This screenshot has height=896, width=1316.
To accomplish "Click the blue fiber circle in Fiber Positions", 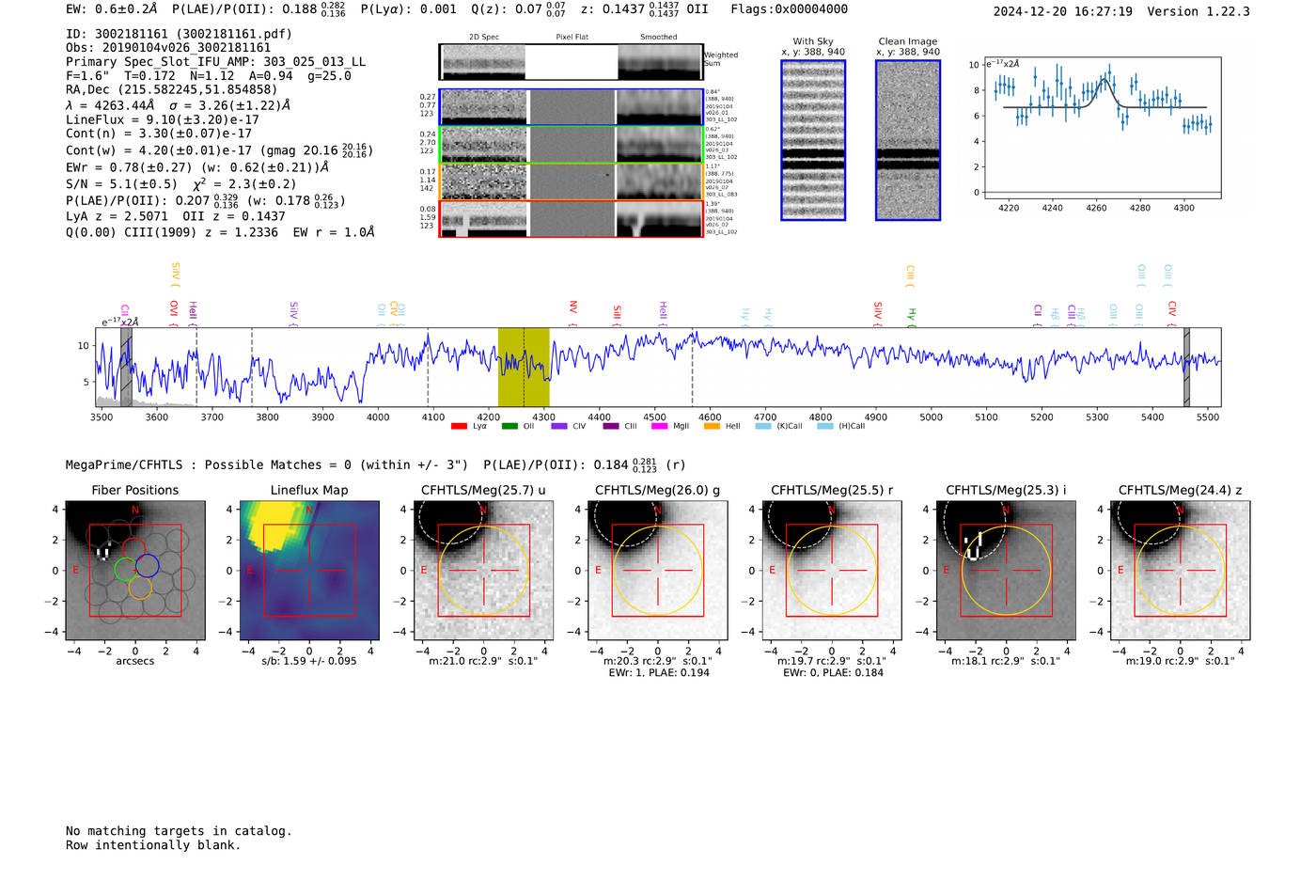I will coord(148,565).
